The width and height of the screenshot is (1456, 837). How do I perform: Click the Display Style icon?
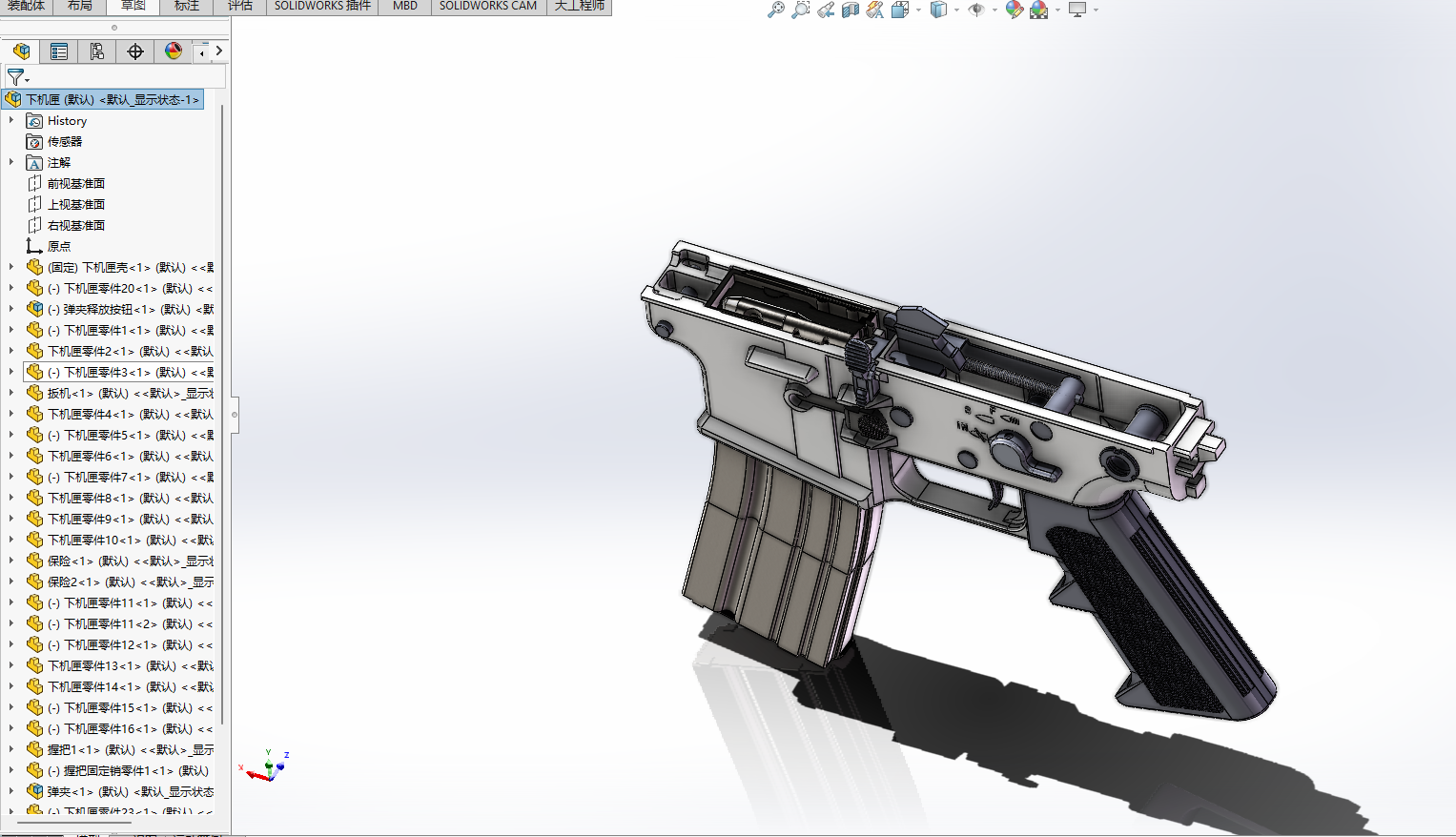[939, 10]
